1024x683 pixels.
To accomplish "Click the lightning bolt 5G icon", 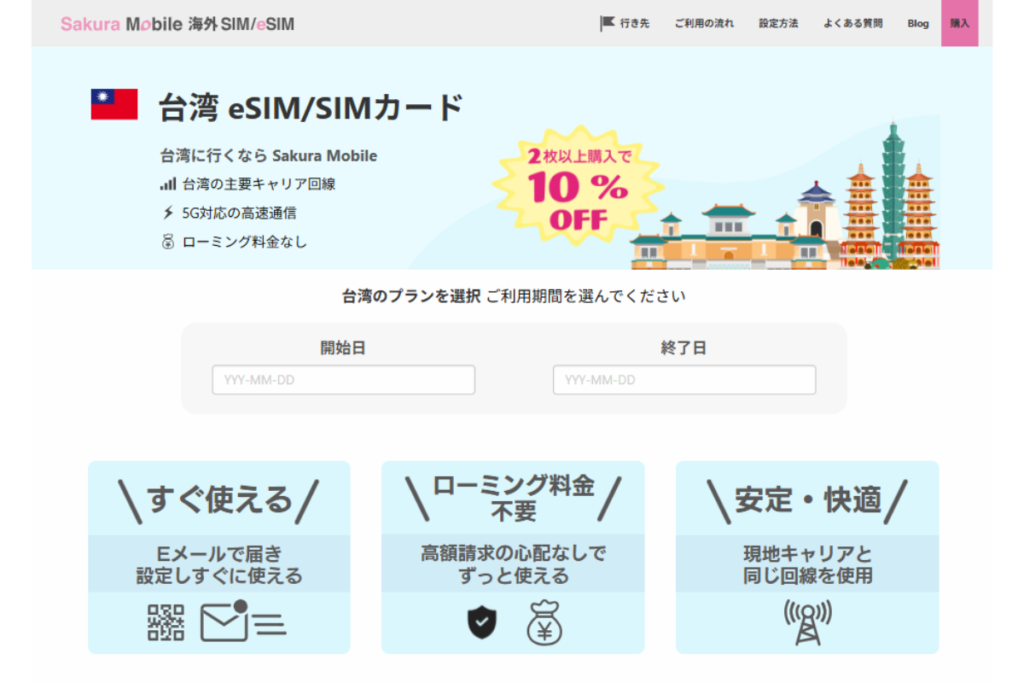I will (168, 213).
